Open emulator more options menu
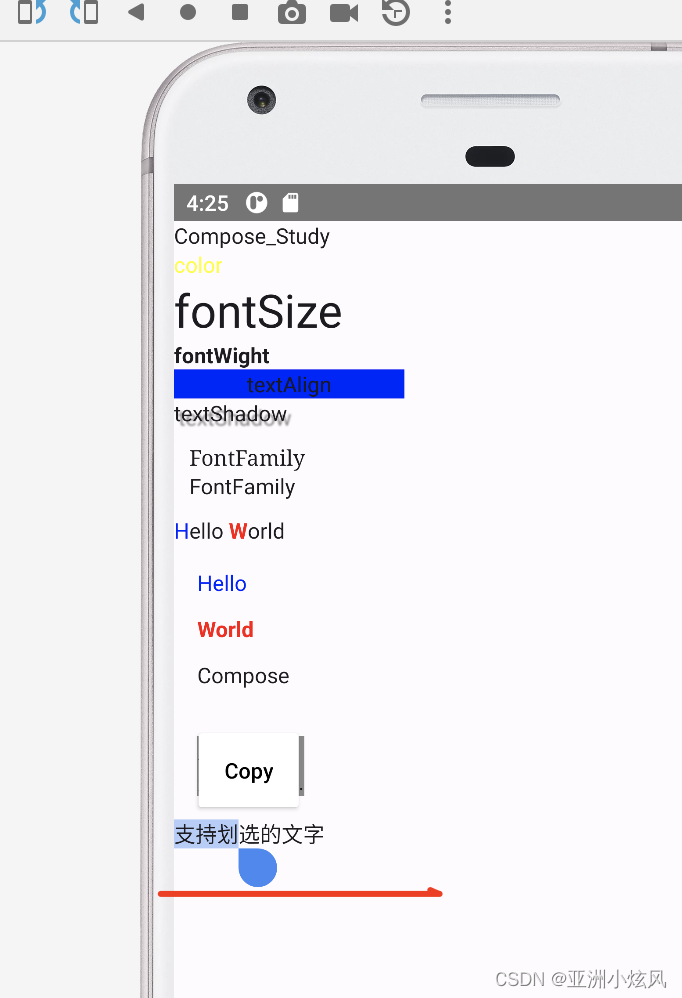682x998 pixels. pyautogui.click(x=448, y=12)
